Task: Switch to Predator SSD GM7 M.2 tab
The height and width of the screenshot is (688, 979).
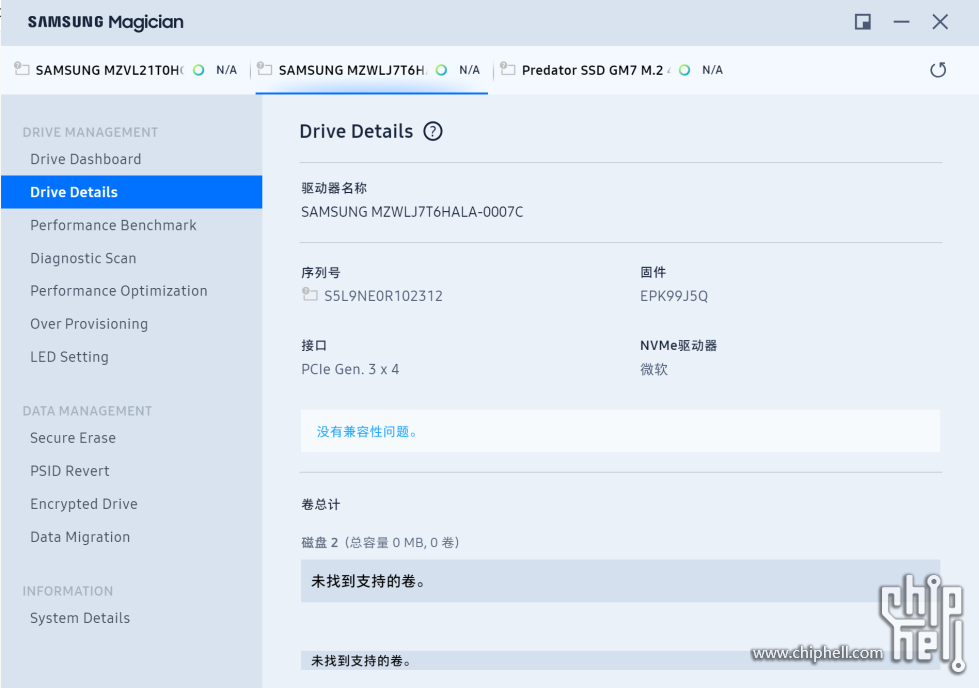Action: tap(615, 70)
